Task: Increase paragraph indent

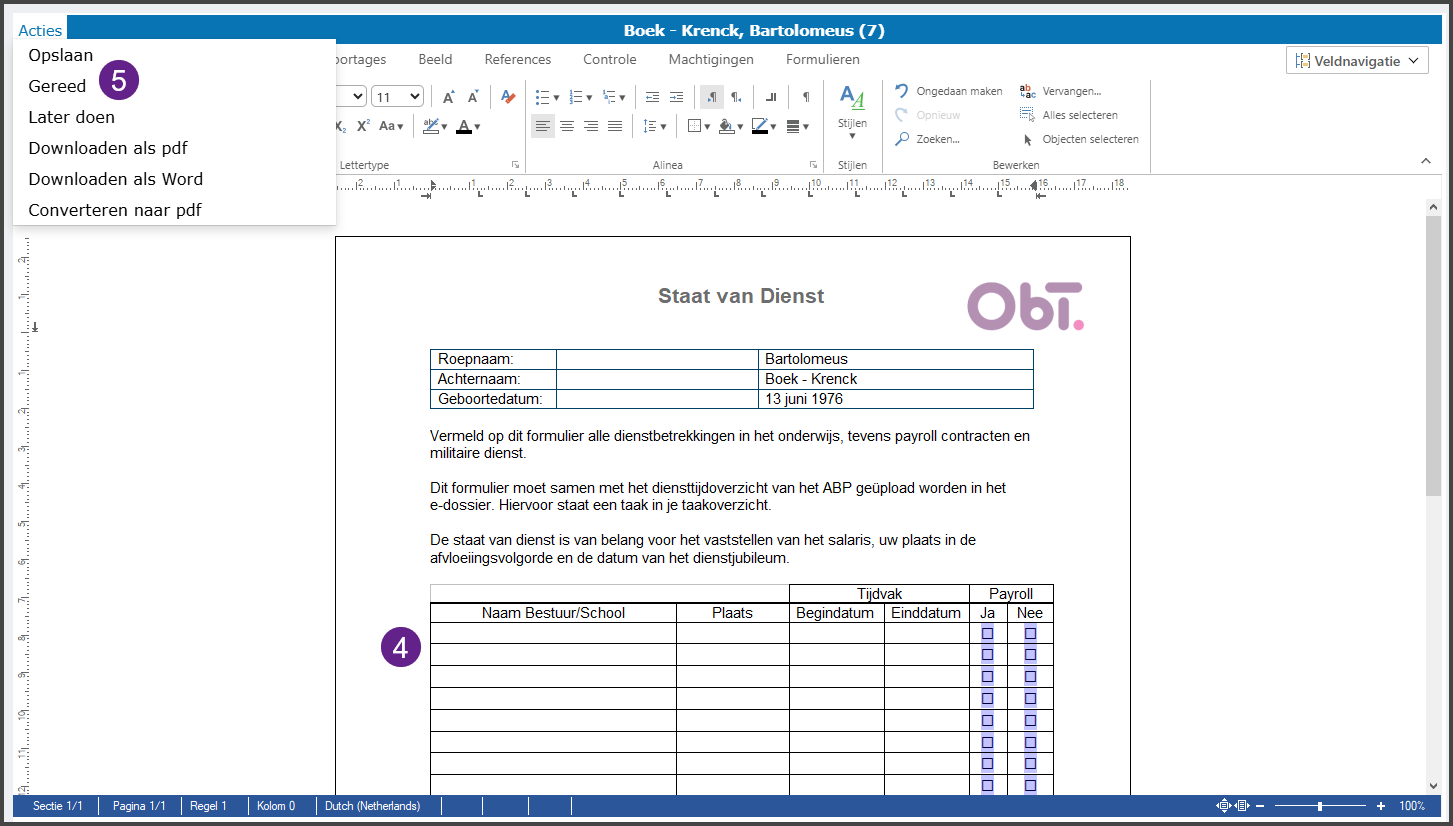Action: click(677, 97)
